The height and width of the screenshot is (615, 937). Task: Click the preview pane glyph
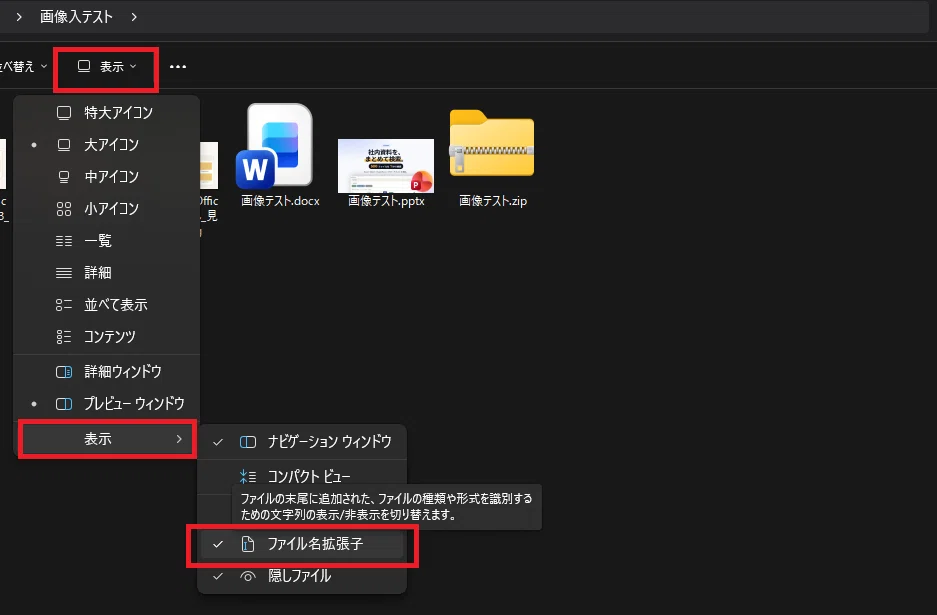pyautogui.click(x=64, y=404)
